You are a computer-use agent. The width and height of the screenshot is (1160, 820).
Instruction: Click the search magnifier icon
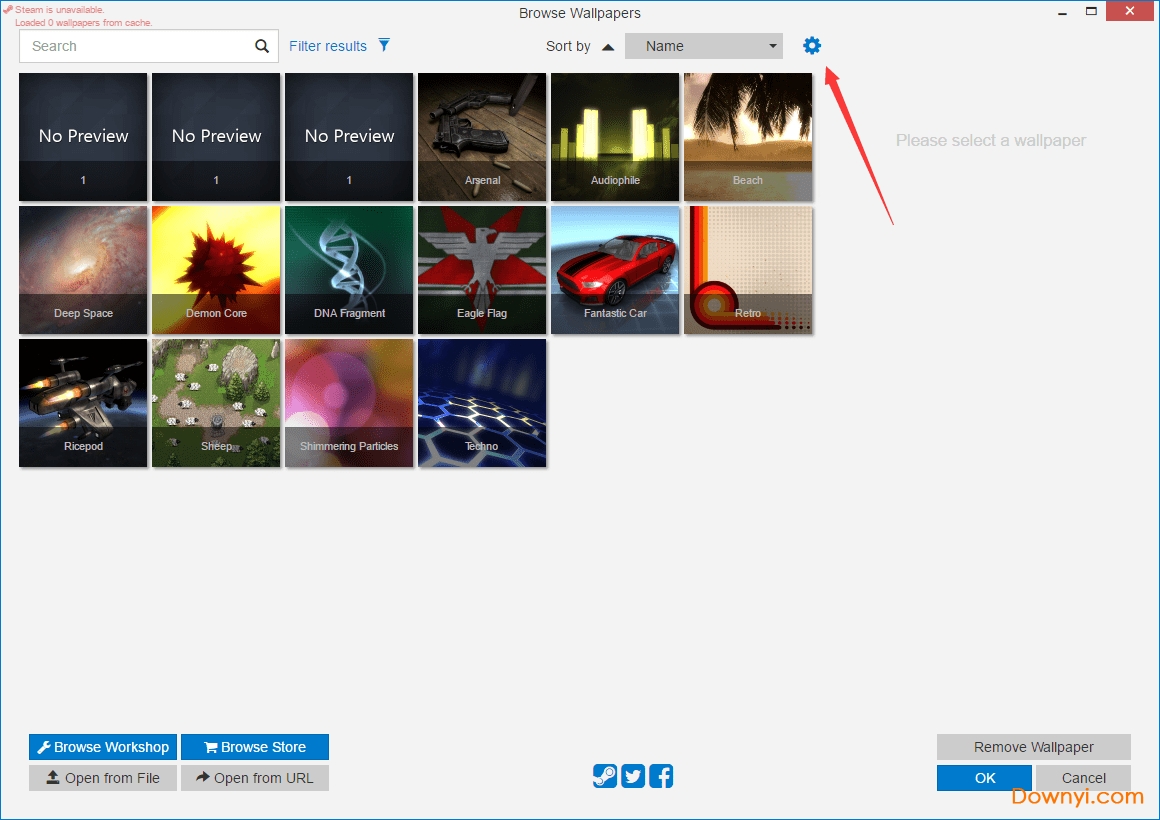click(x=261, y=46)
